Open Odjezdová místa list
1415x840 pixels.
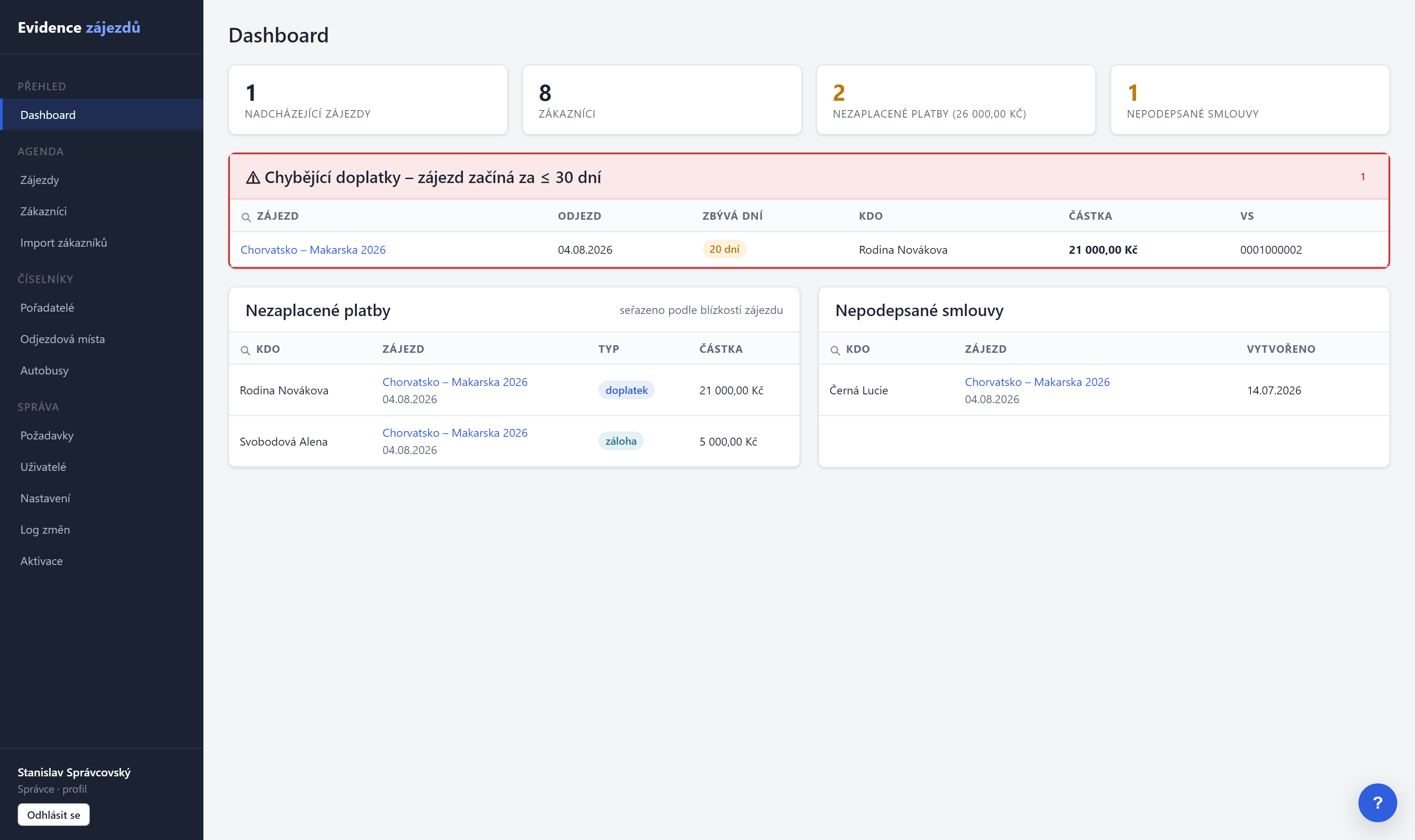point(102,339)
